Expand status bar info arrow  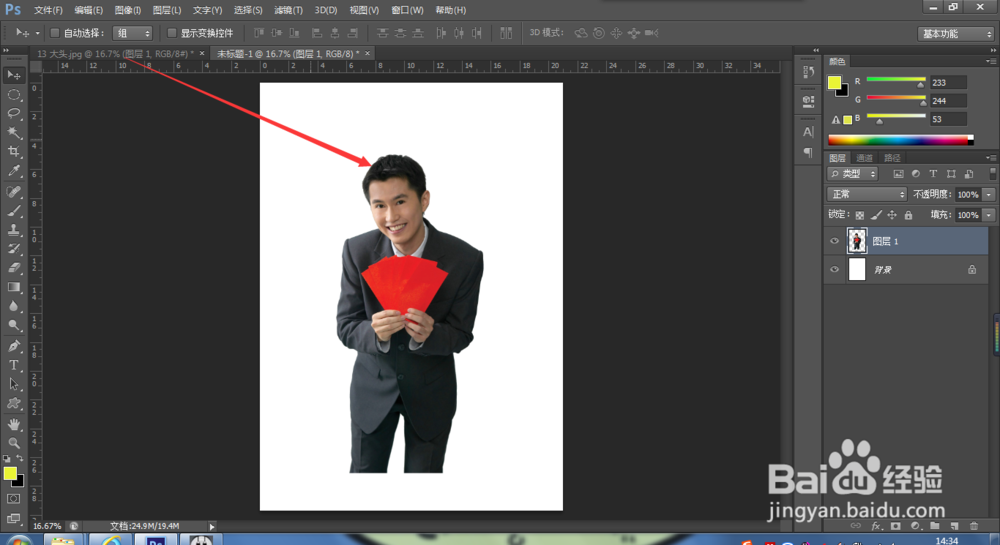pos(212,527)
